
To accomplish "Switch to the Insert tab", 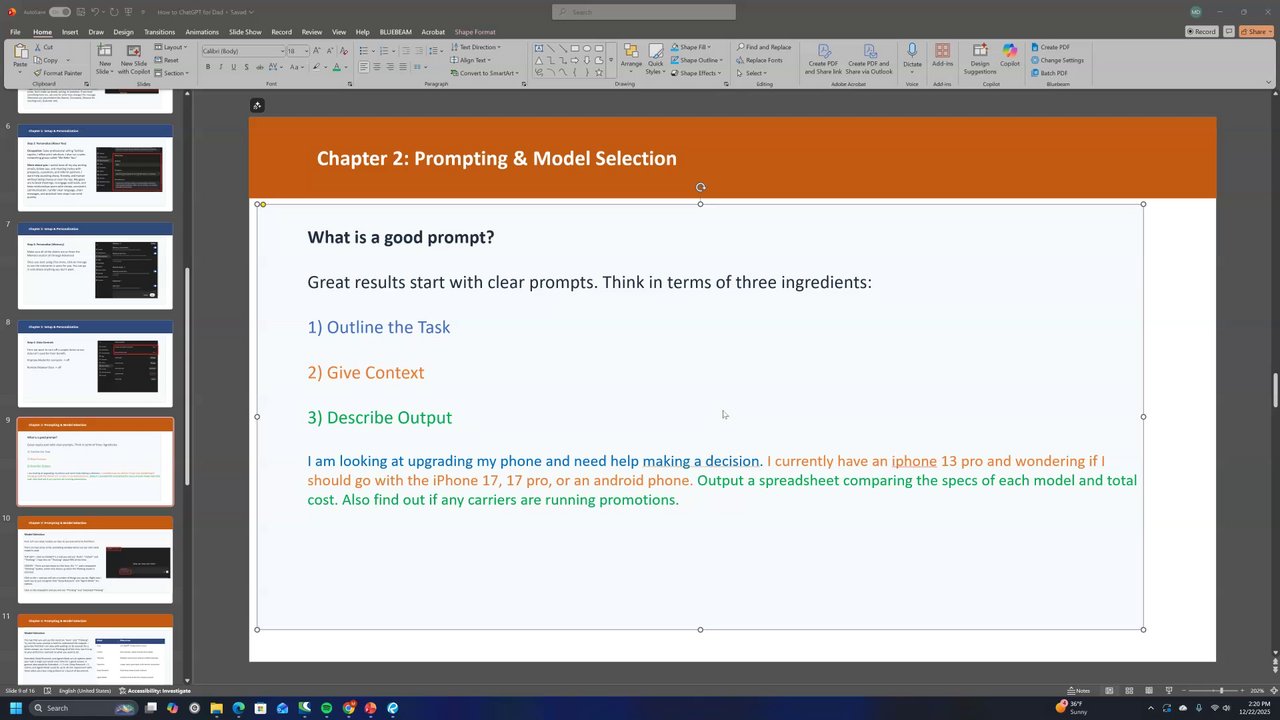I will [70, 32].
